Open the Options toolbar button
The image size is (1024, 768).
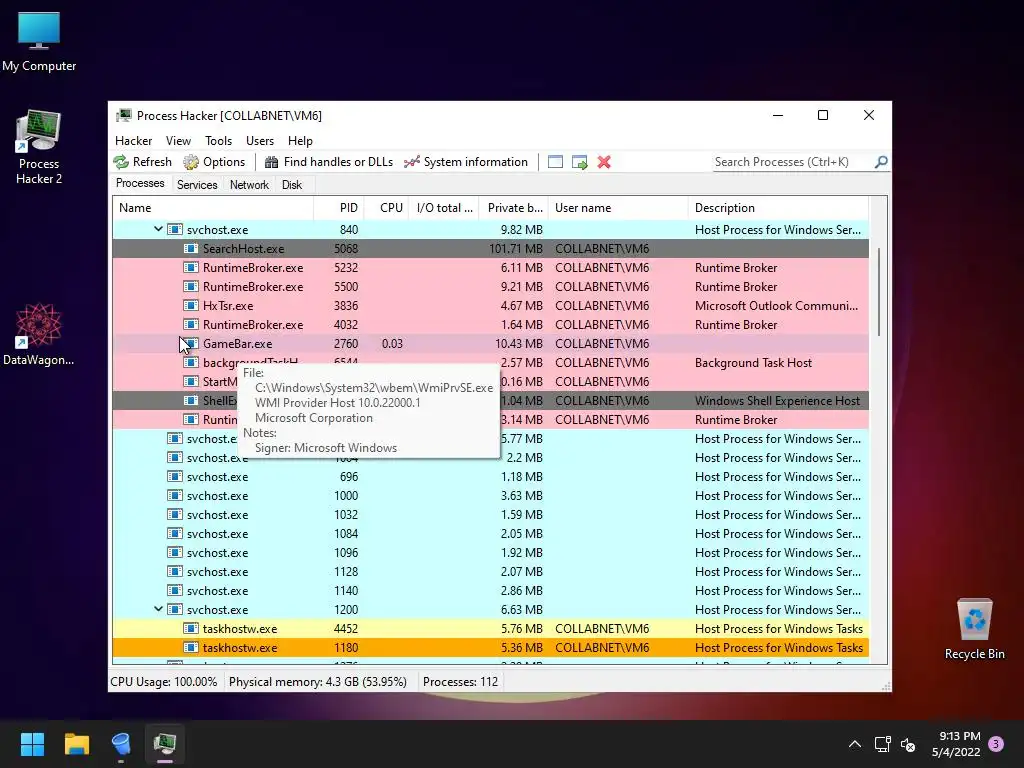point(214,162)
